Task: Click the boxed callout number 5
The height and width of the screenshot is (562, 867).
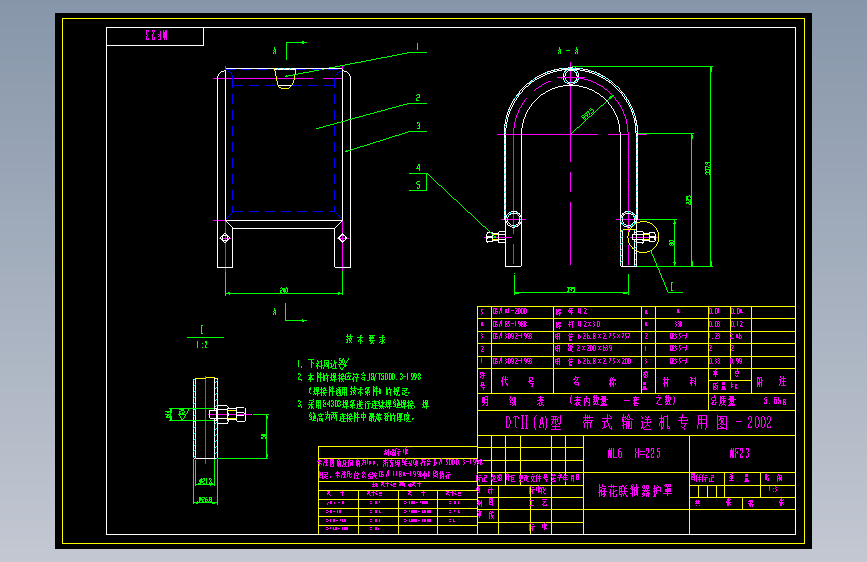Action: 418,185
